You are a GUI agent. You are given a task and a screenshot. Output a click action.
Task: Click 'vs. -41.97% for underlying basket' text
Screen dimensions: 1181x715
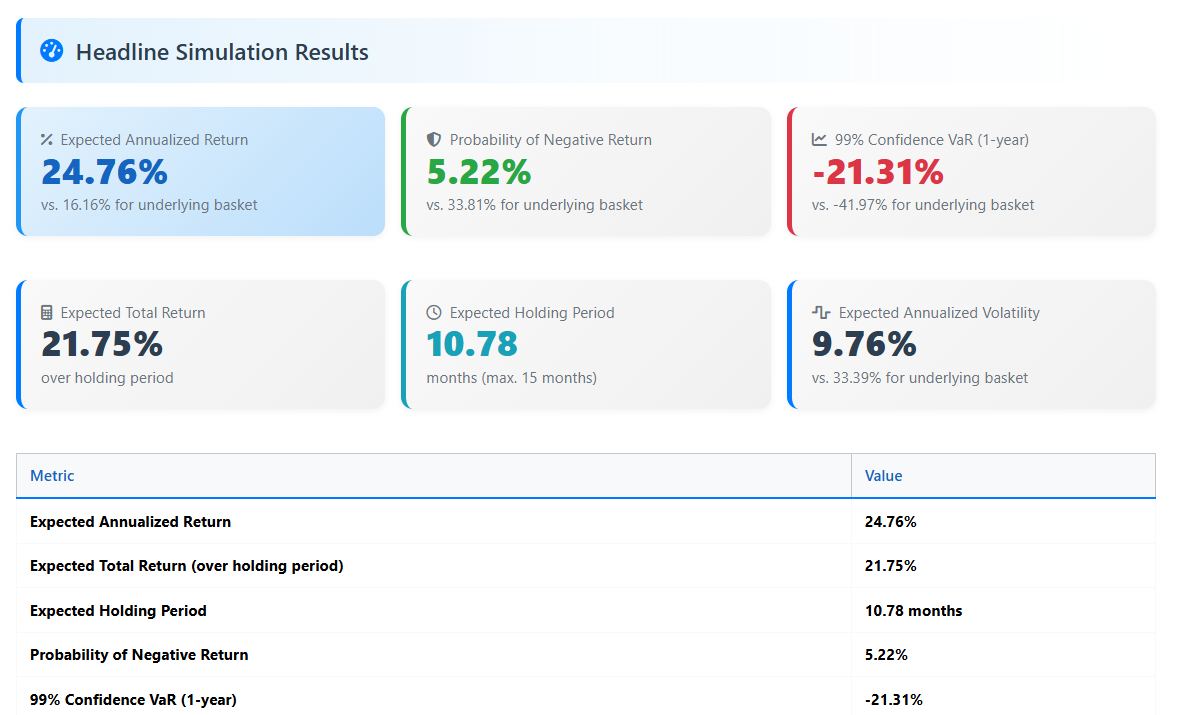point(923,205)
